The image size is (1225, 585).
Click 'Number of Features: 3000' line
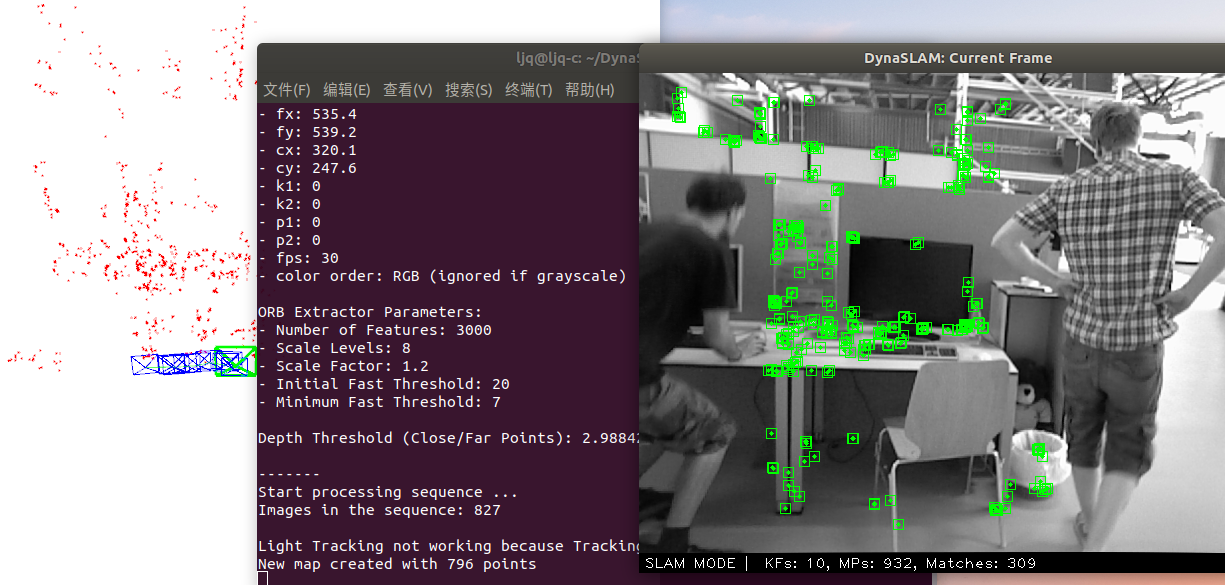375,330
